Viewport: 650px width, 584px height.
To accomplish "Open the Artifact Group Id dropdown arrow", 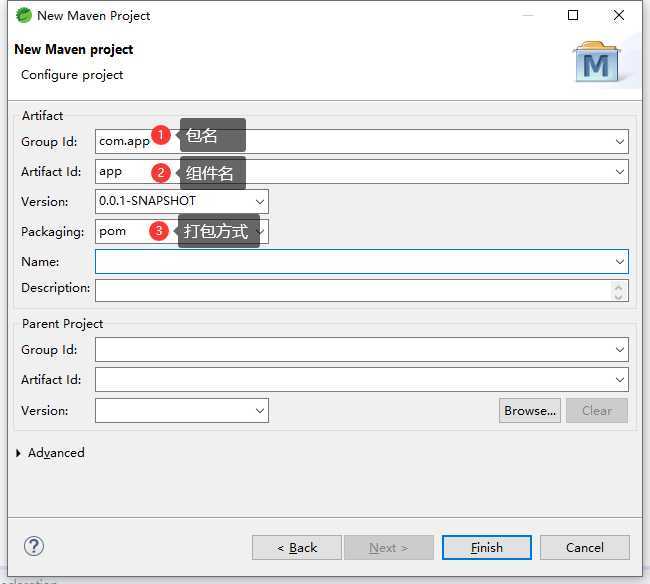I will (x=619, y=142).
